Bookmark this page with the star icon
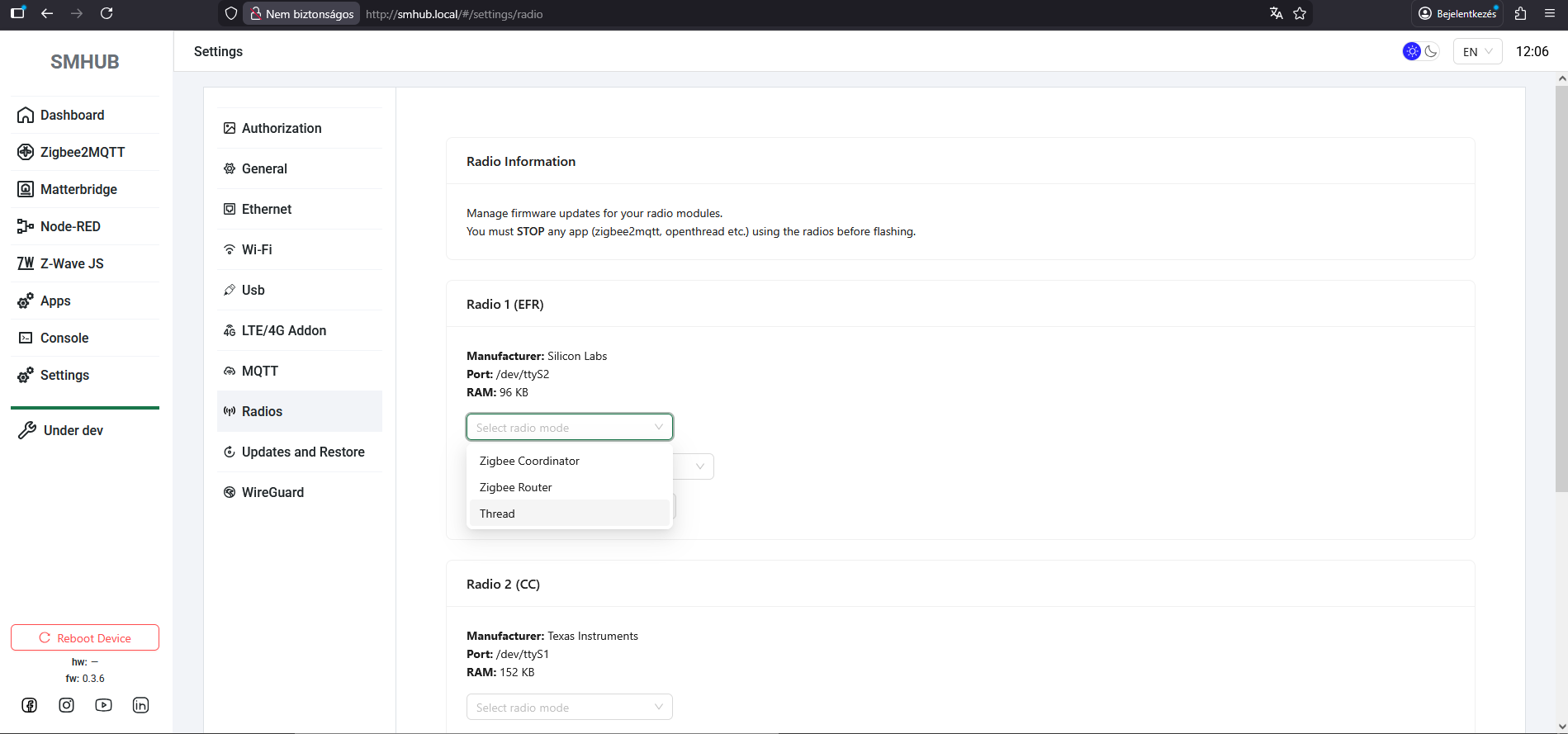Screen dimensions: 1568x734 [1300, 13]
